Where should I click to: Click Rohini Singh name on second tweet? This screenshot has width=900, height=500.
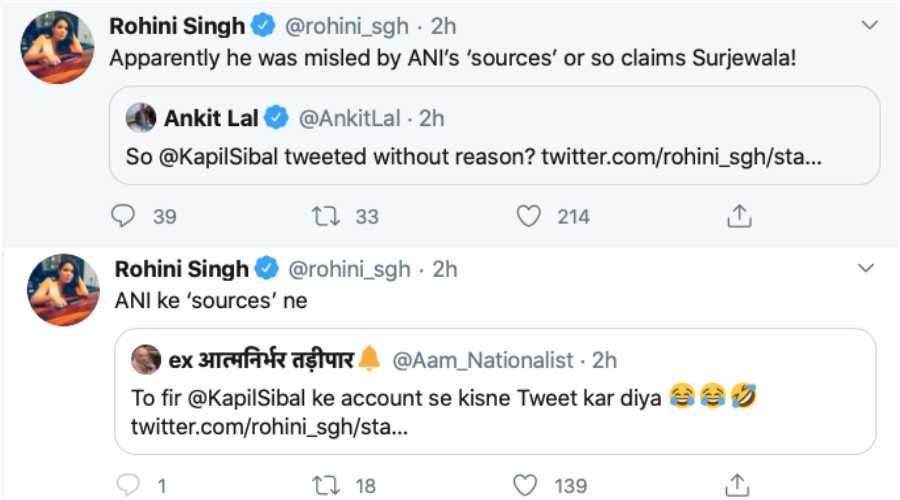(181, 269)
